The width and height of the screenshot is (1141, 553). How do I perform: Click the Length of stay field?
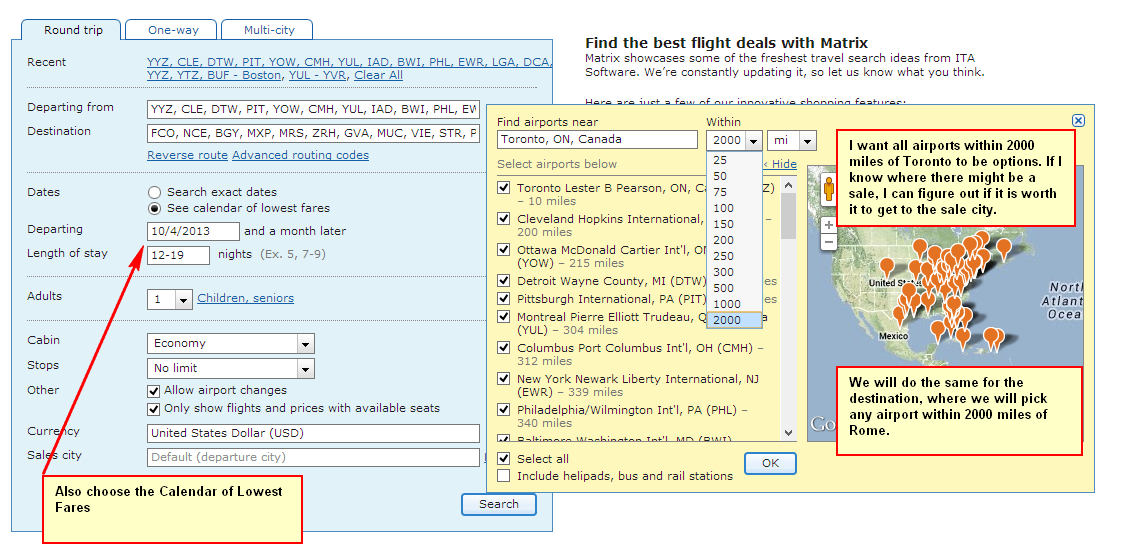[x=178, y=255]
